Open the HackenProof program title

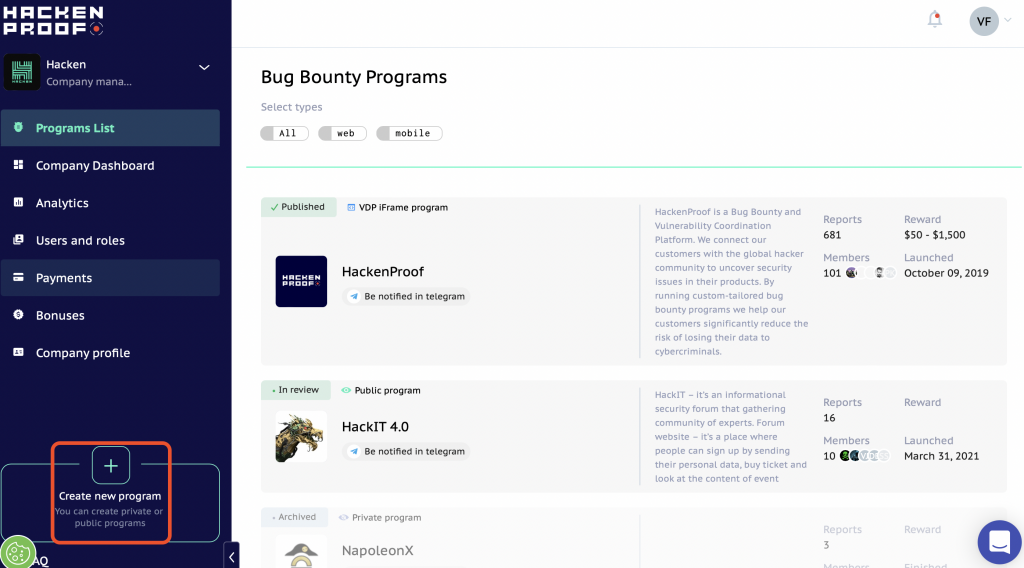(x=383, y=272)
